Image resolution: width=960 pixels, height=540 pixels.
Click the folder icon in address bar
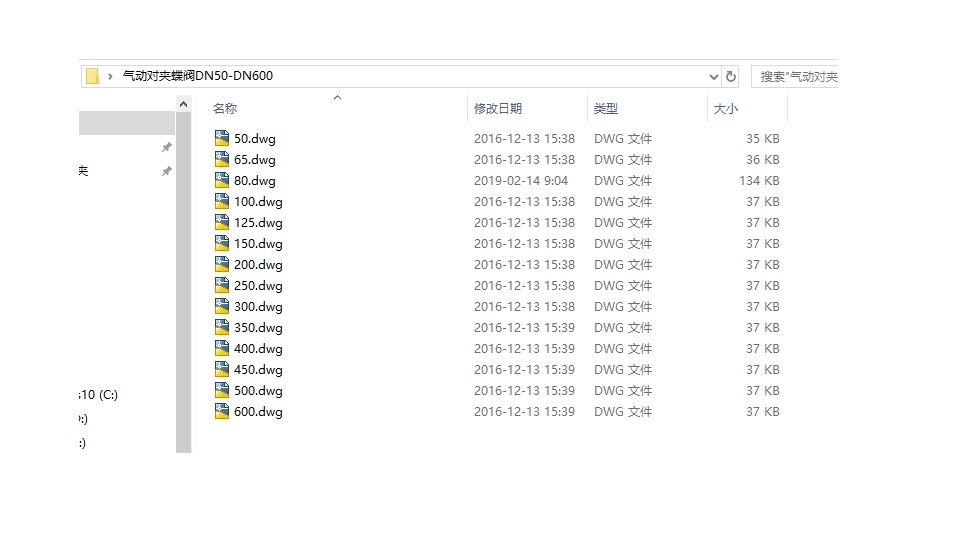click(92, 76)
